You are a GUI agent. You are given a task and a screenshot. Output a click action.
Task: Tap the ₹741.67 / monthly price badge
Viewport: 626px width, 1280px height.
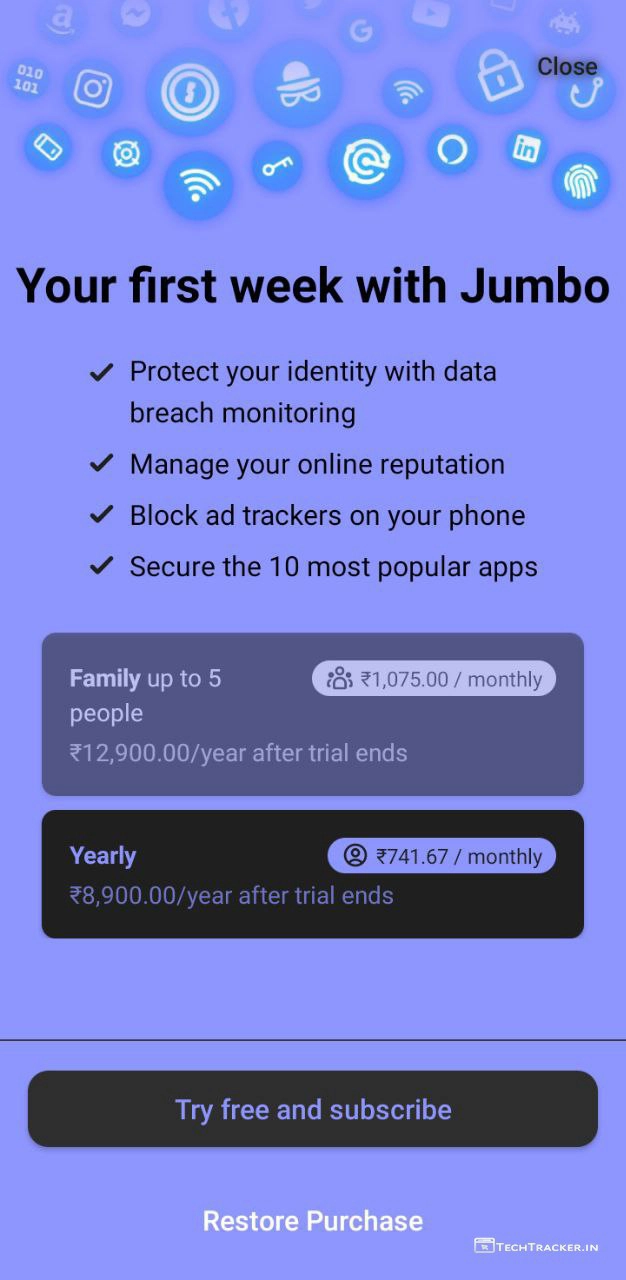442,856
